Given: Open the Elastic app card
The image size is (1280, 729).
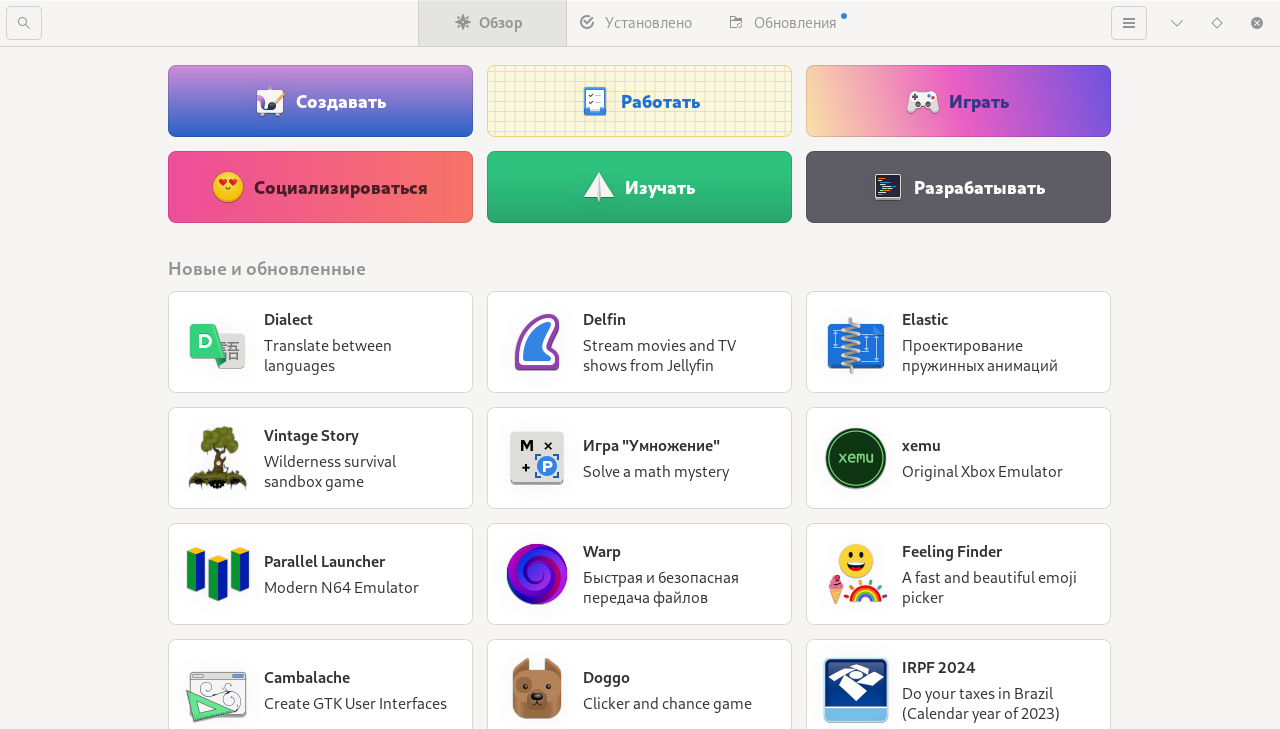Looking at the screenshot, I should pyautogui.click(x=957, y=342).
